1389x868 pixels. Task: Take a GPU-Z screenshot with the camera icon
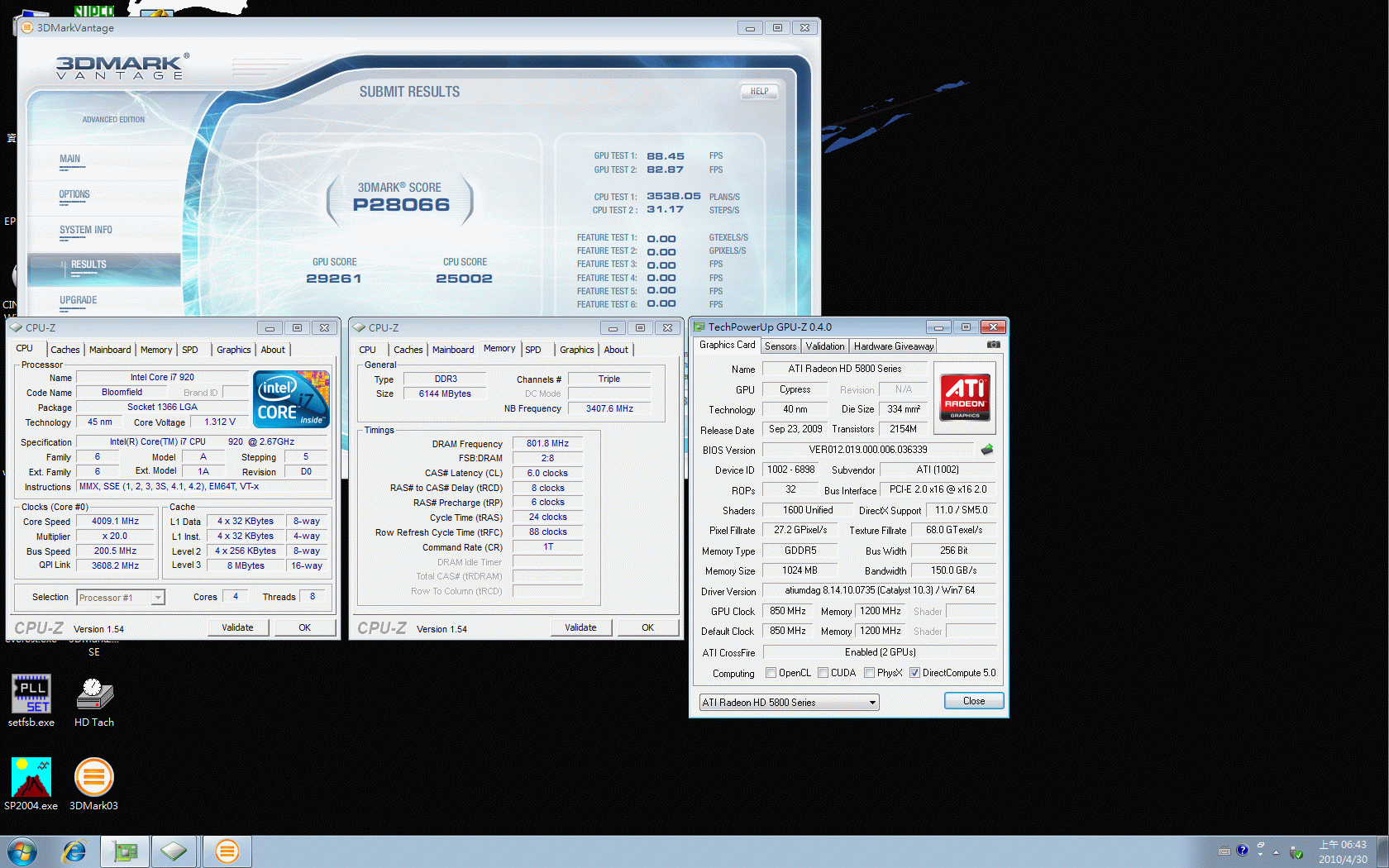click(994, 345)
